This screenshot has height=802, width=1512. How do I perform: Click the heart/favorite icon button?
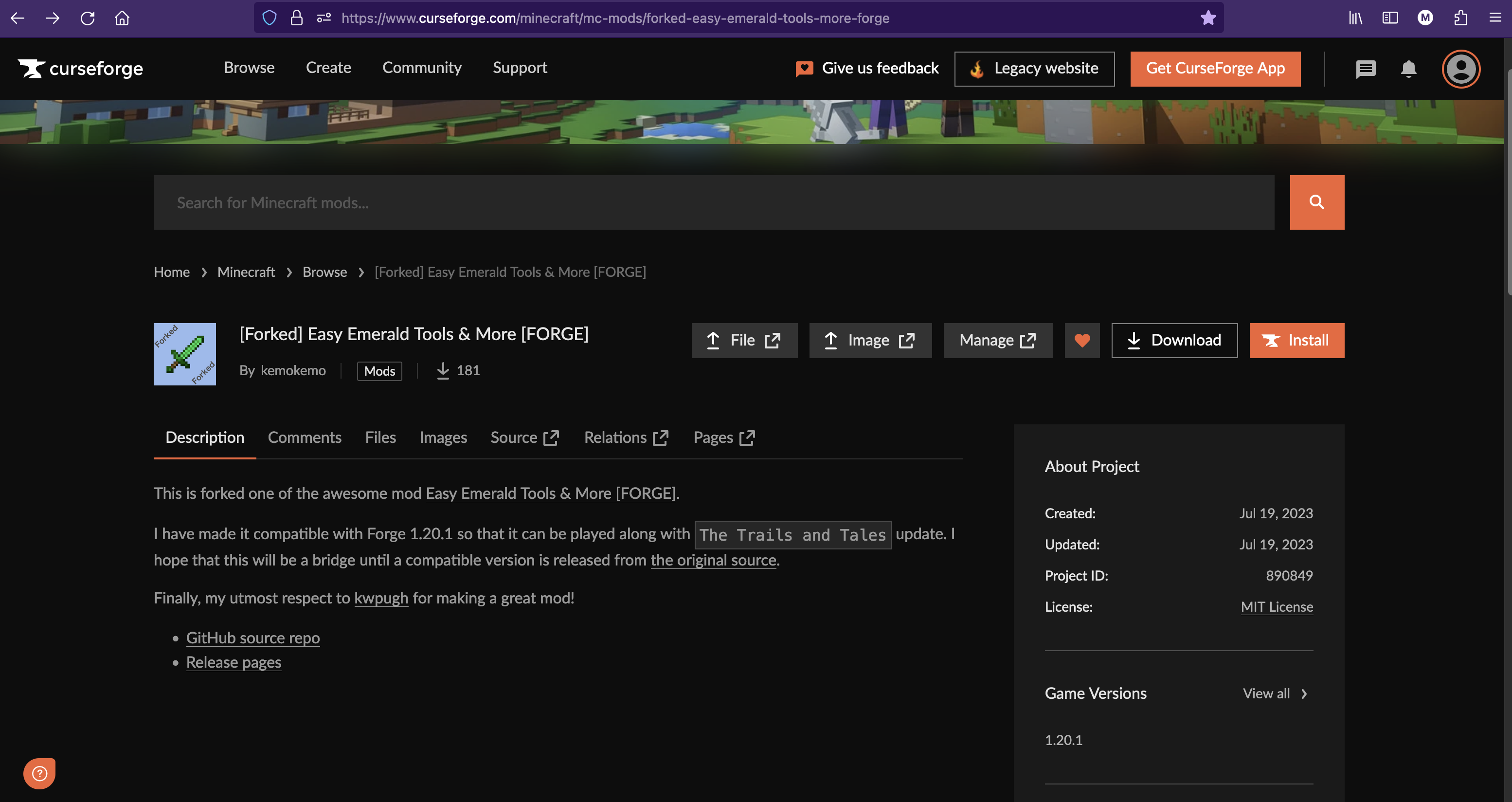(1082, 340)
